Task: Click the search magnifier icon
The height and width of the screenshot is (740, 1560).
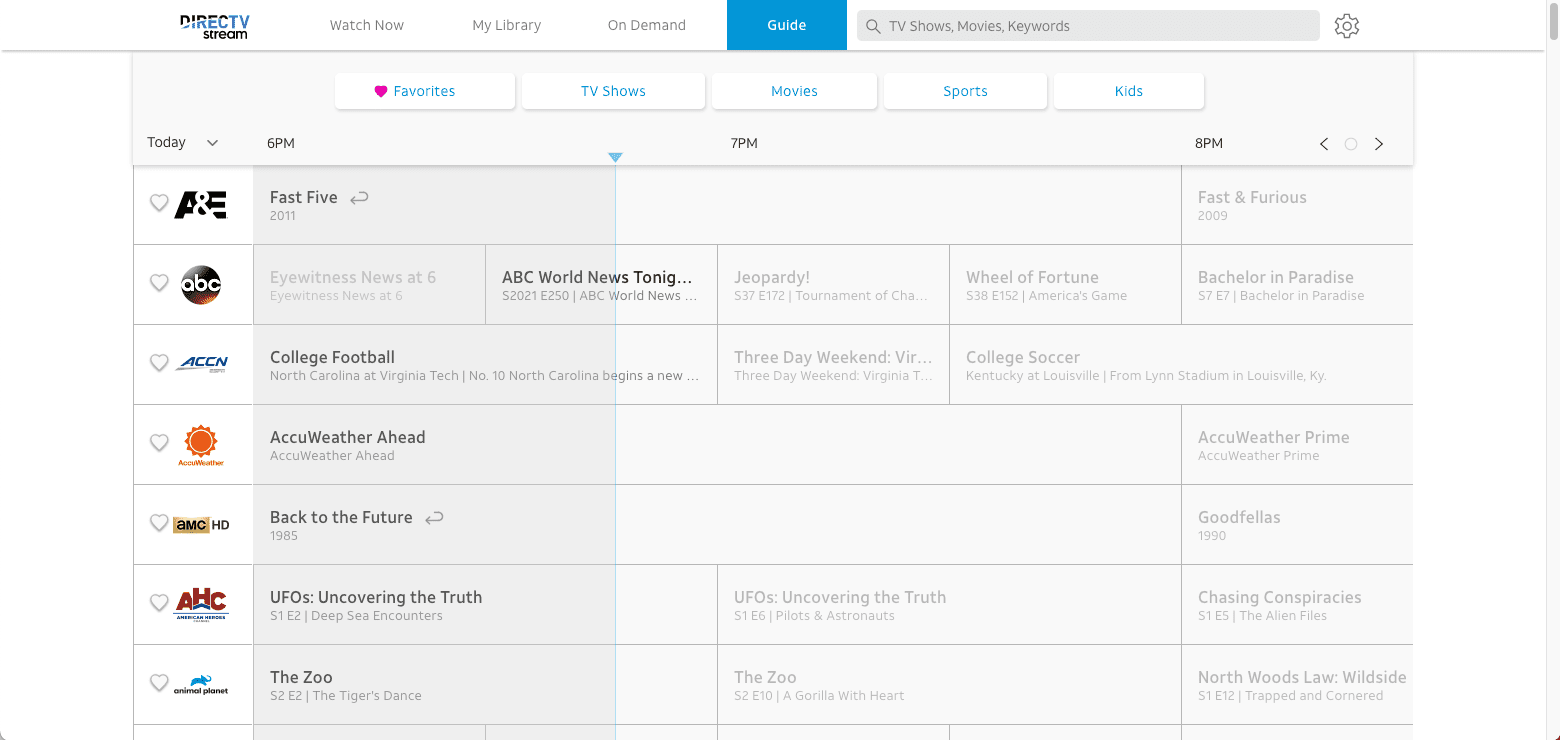Action: (873, 26)
